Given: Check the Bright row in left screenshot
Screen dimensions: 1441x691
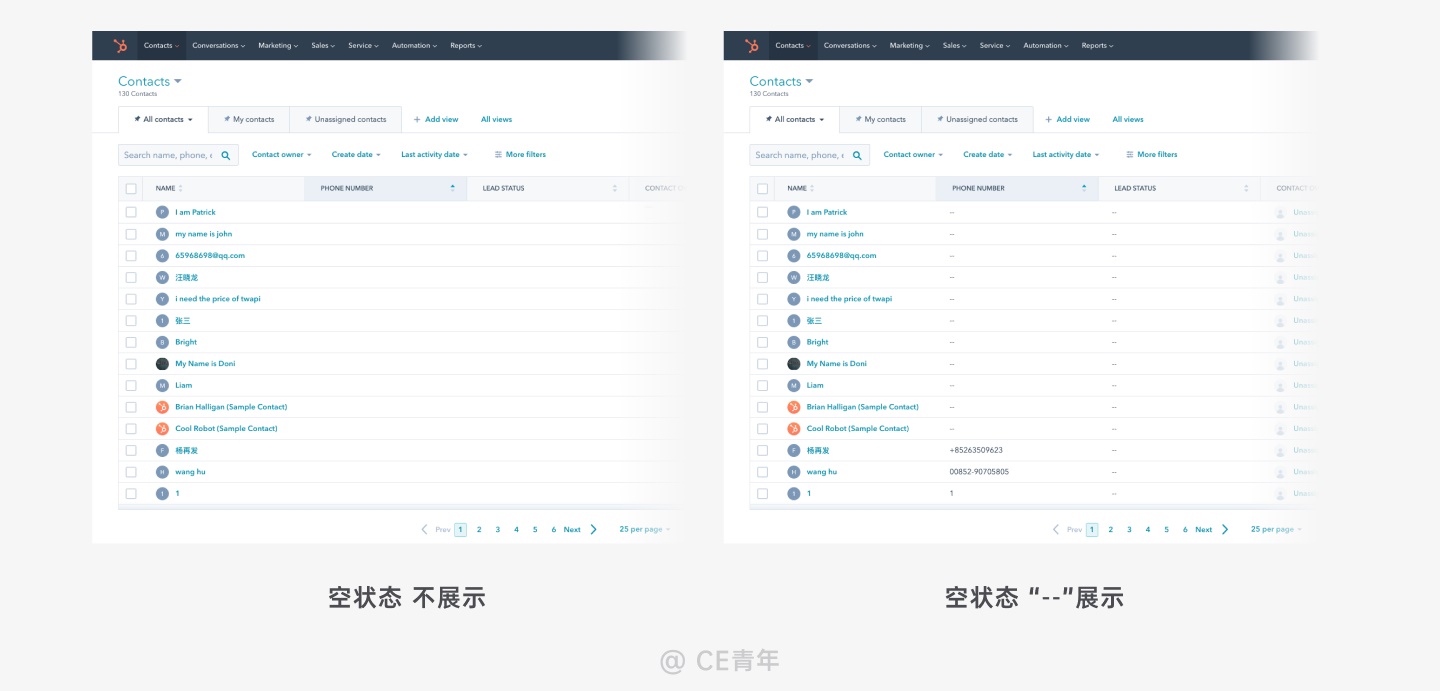Looking at the screenshot, I should [131, 342].
